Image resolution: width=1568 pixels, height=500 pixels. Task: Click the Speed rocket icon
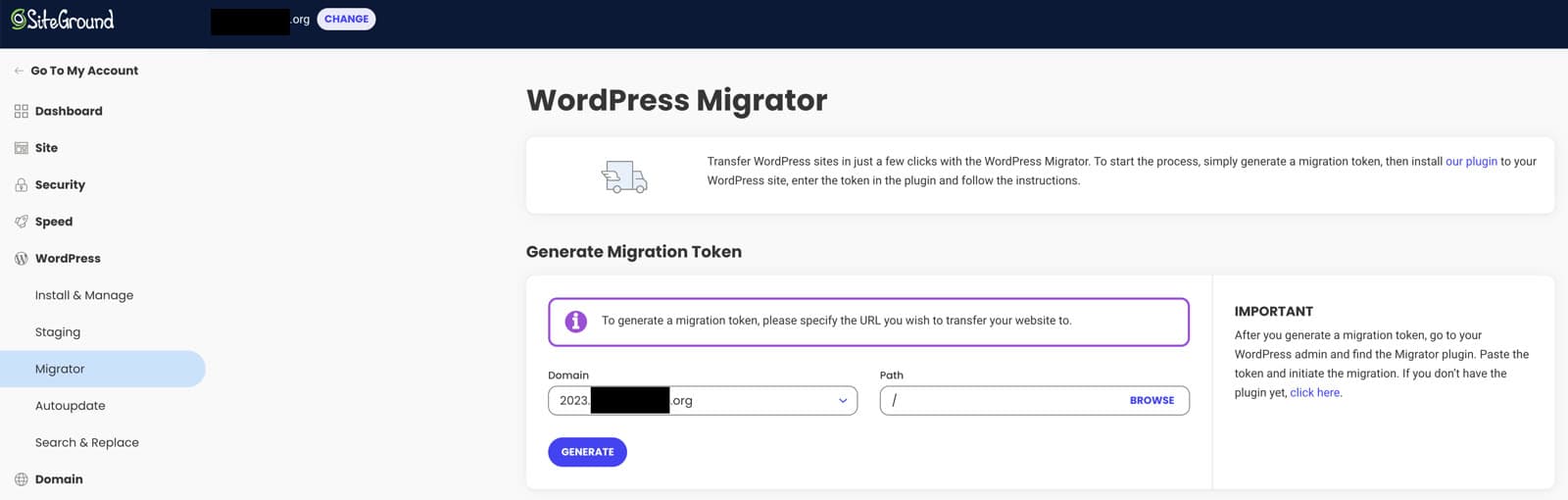click(x=22, y=222)
